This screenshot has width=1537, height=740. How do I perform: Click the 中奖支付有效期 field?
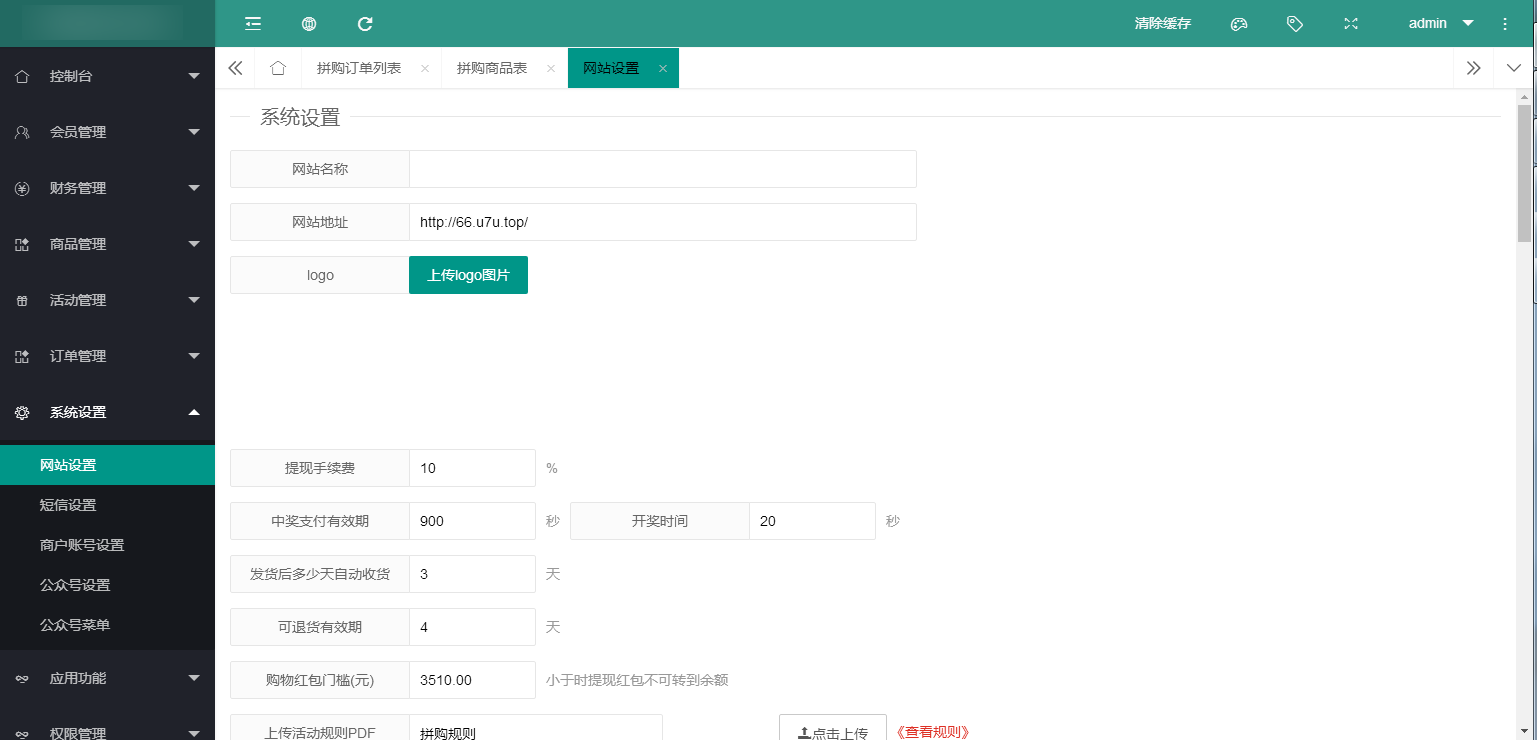pyautogui.click(x=472, y=521)
